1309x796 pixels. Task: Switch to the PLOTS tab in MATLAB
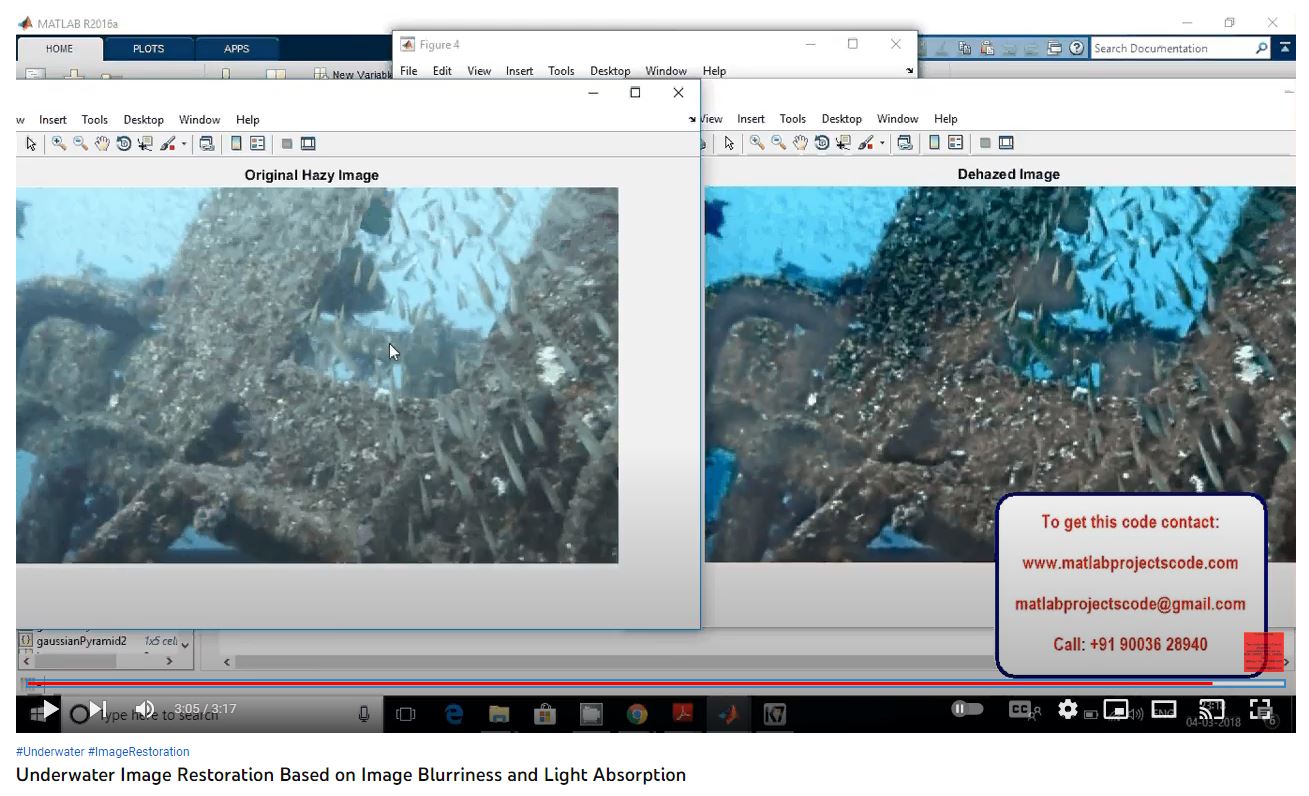click(x=148, y=49)
